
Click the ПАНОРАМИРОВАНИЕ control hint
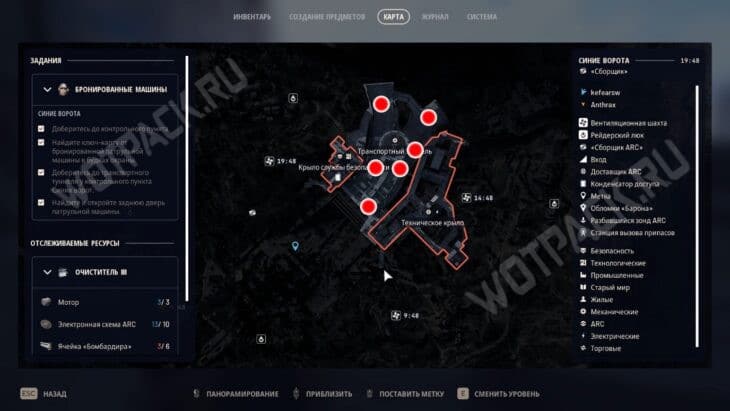(x=236, y=394)
